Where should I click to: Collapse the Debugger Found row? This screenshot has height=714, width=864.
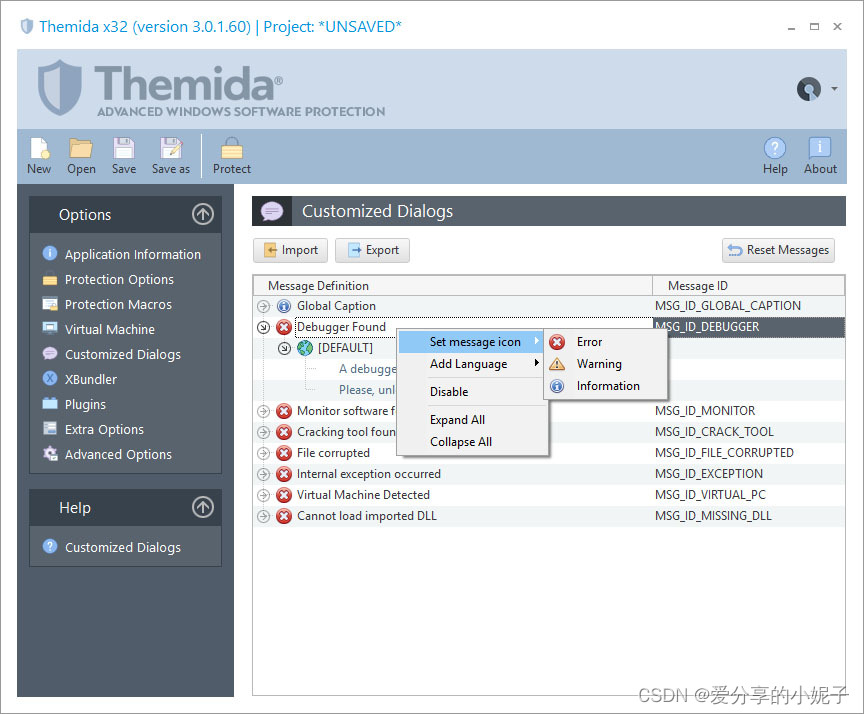click(x=263, y=327)
